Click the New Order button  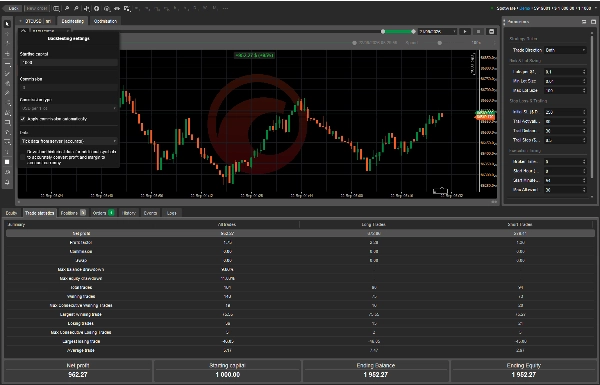(37, 8)
